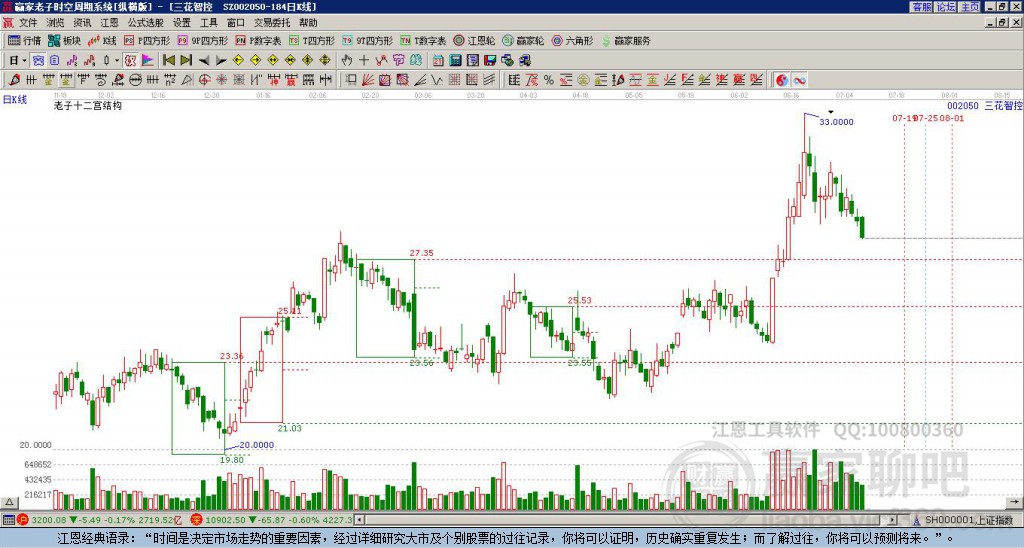The width and height of the screenshot is (1024, 548).
Task: Jump to the first bar icon
Action: point(168,61)
